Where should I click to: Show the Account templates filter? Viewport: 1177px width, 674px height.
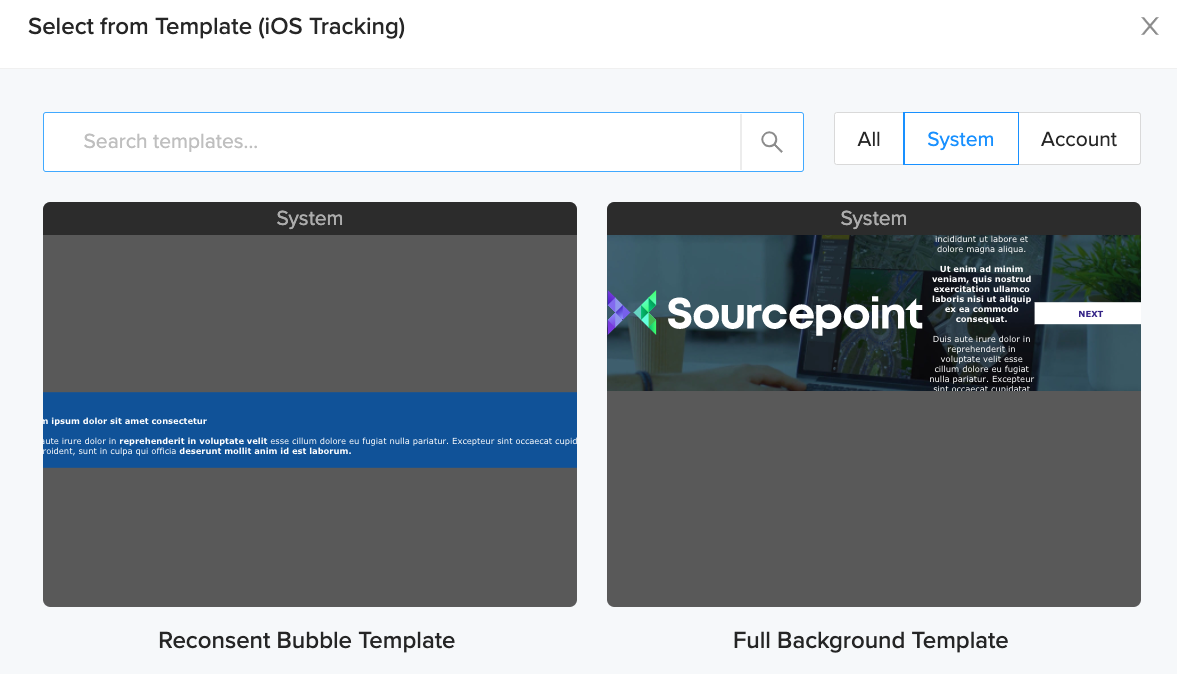(1079, 139)
